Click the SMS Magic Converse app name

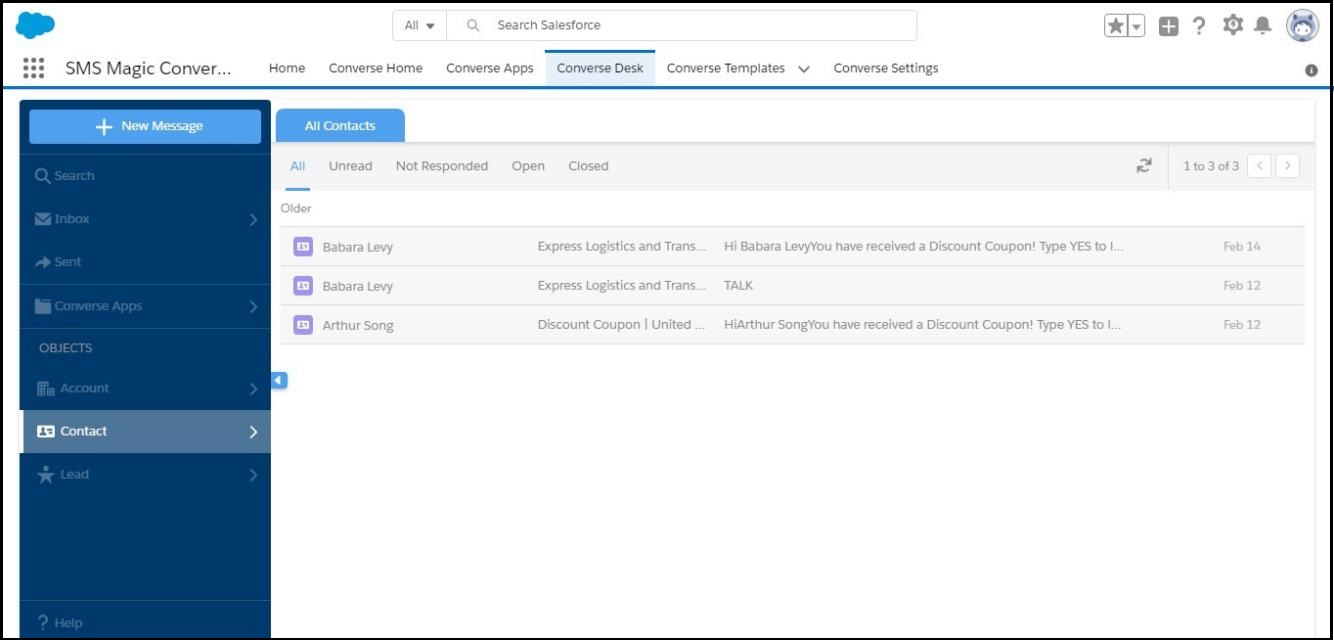click(148, 69)
